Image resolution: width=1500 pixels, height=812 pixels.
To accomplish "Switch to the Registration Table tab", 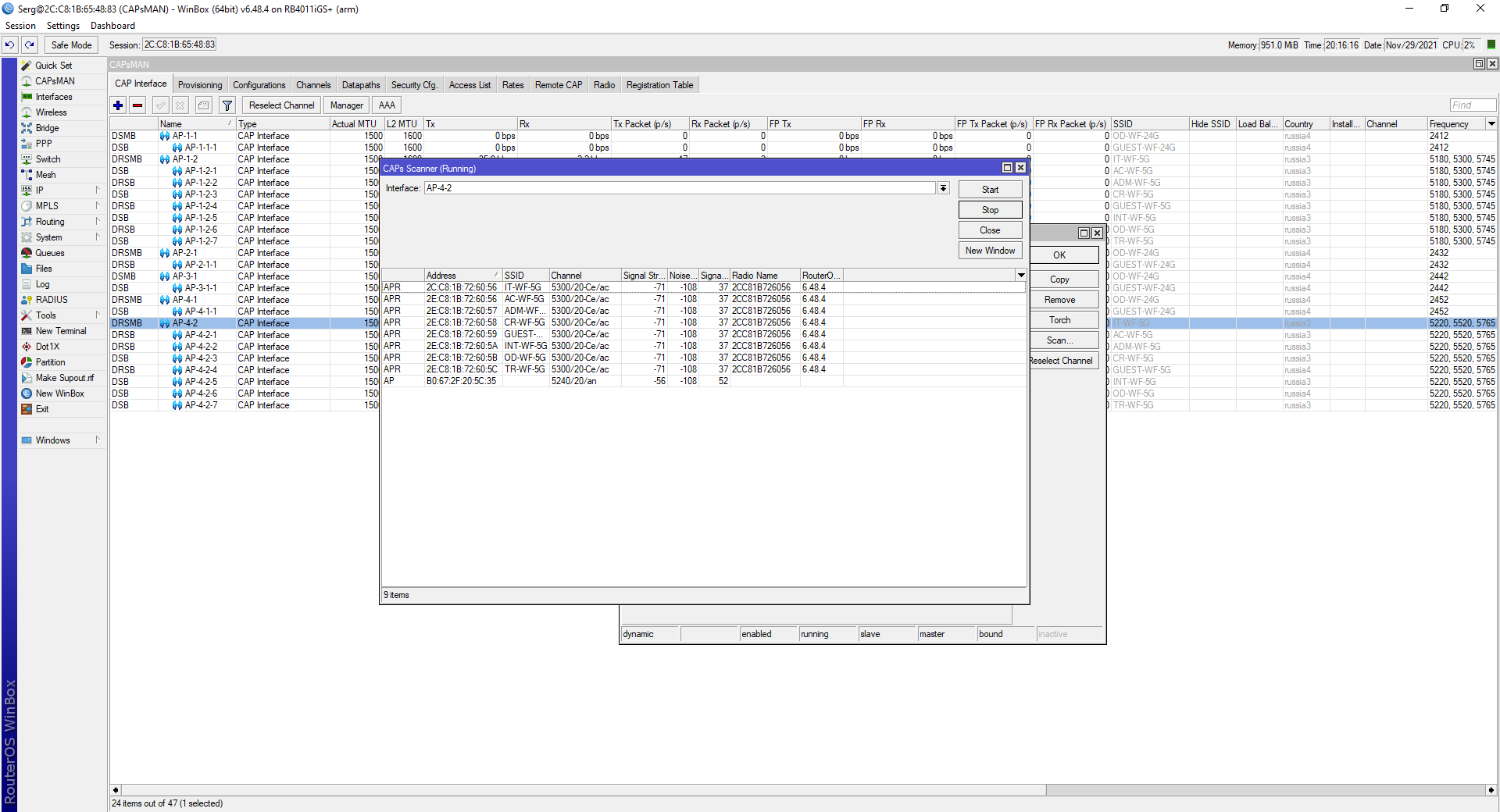I will [x=659, y=85].
